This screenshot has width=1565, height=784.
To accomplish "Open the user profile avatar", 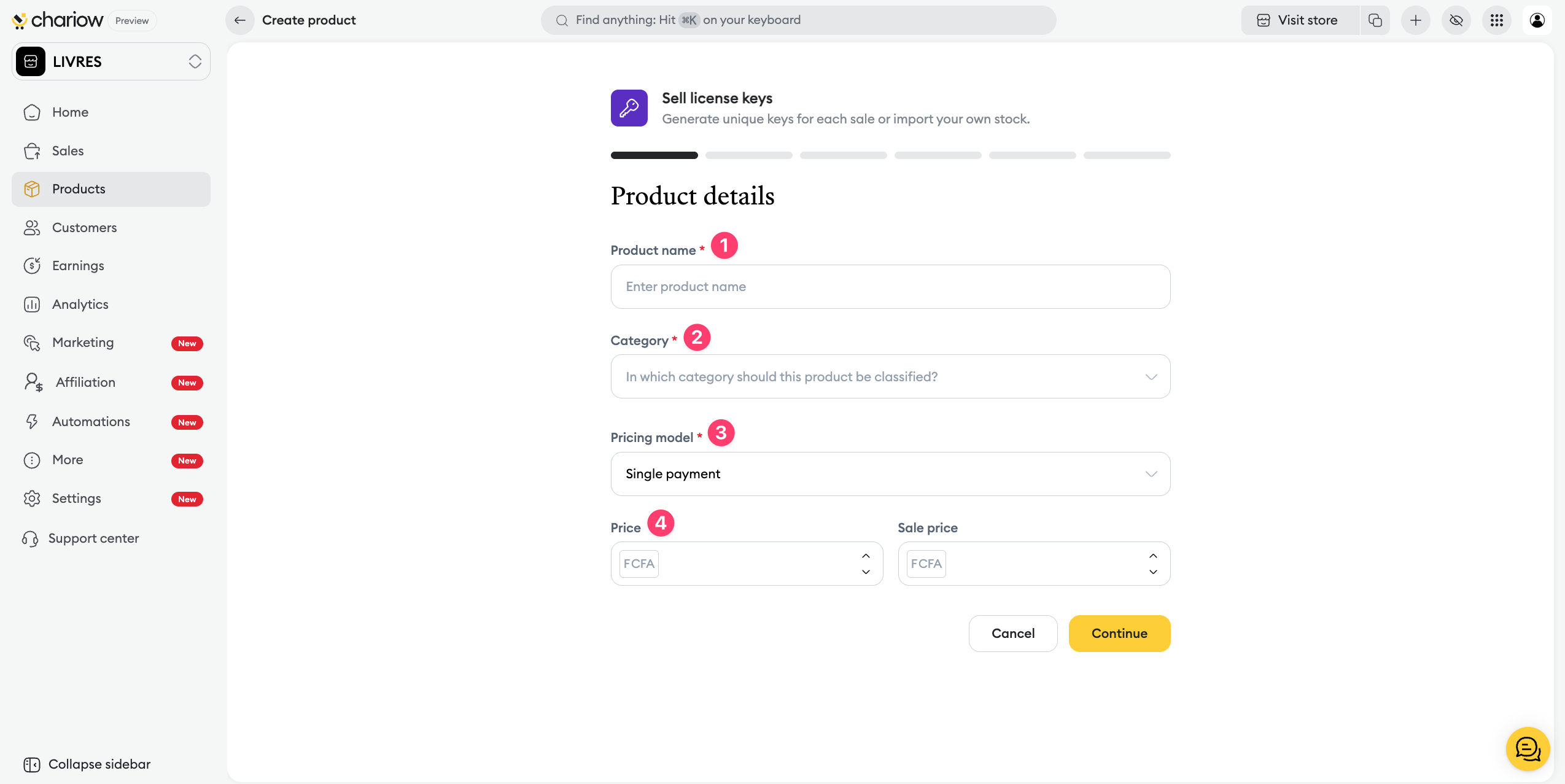I will pyautogui.click(x=1537, y=20).
